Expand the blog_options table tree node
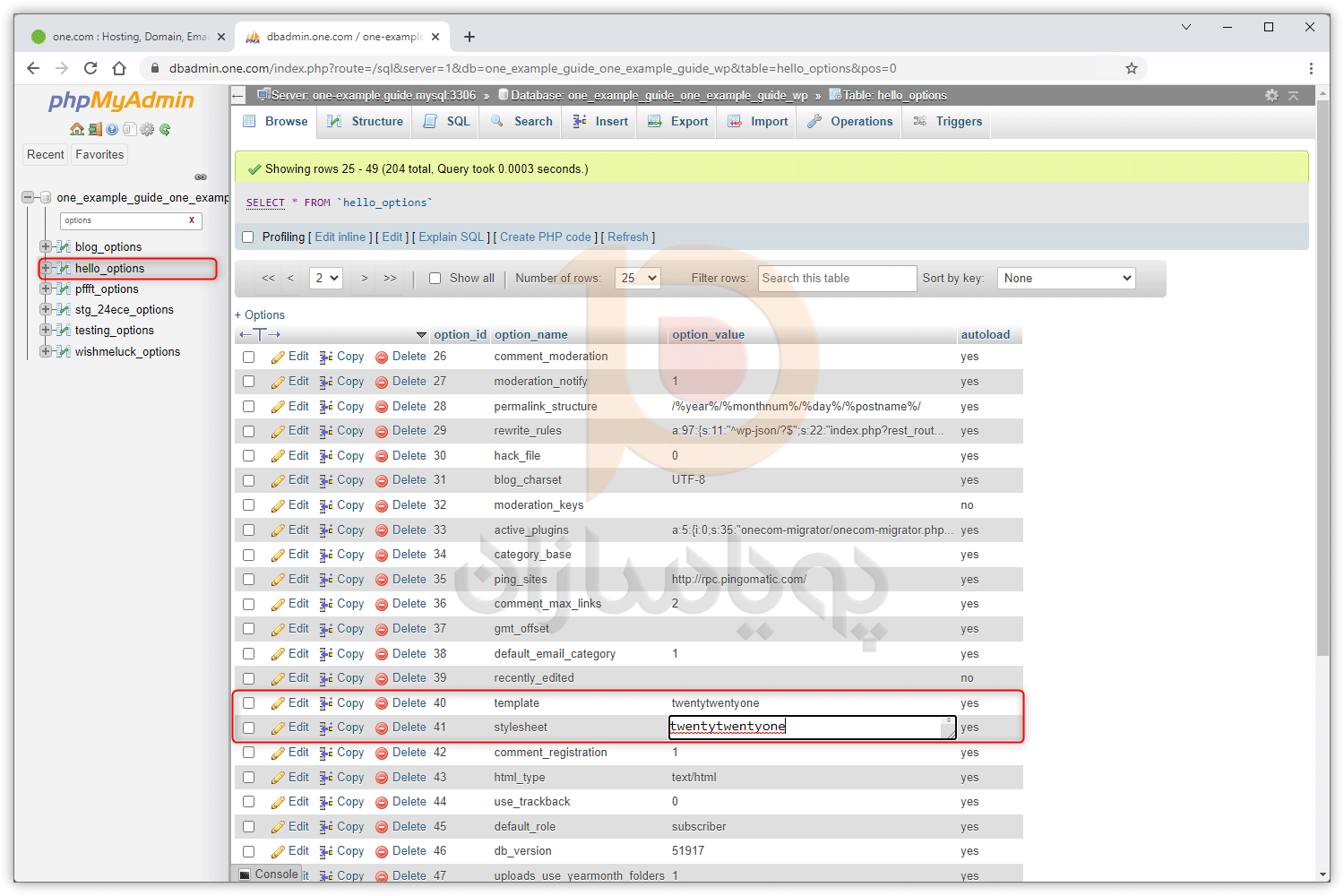This screenshot has width=1344, height=896. tap(45, 246)
